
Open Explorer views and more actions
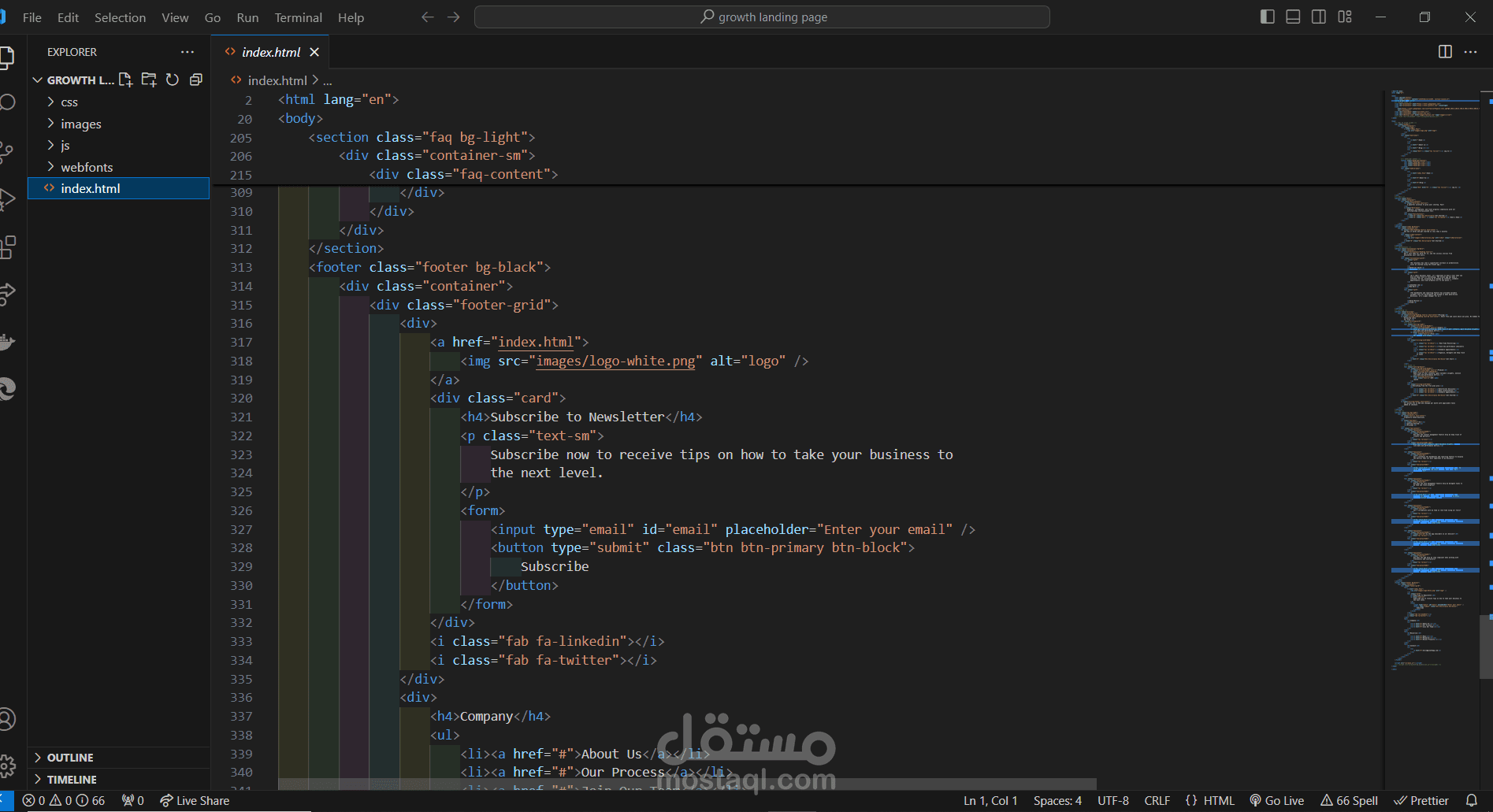(187, 52)
